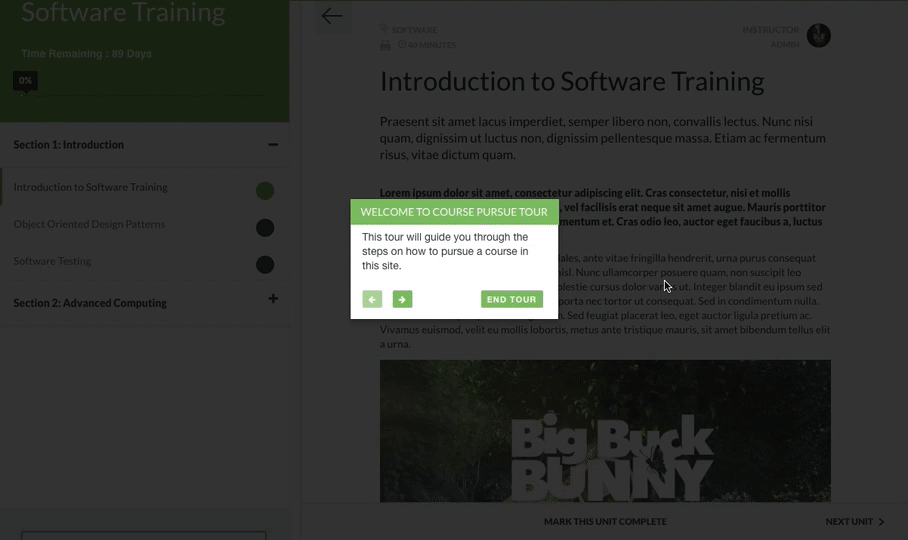Screen dimensions: 908x540
Task: Go to Next Unit
Action: click(855, 521)
